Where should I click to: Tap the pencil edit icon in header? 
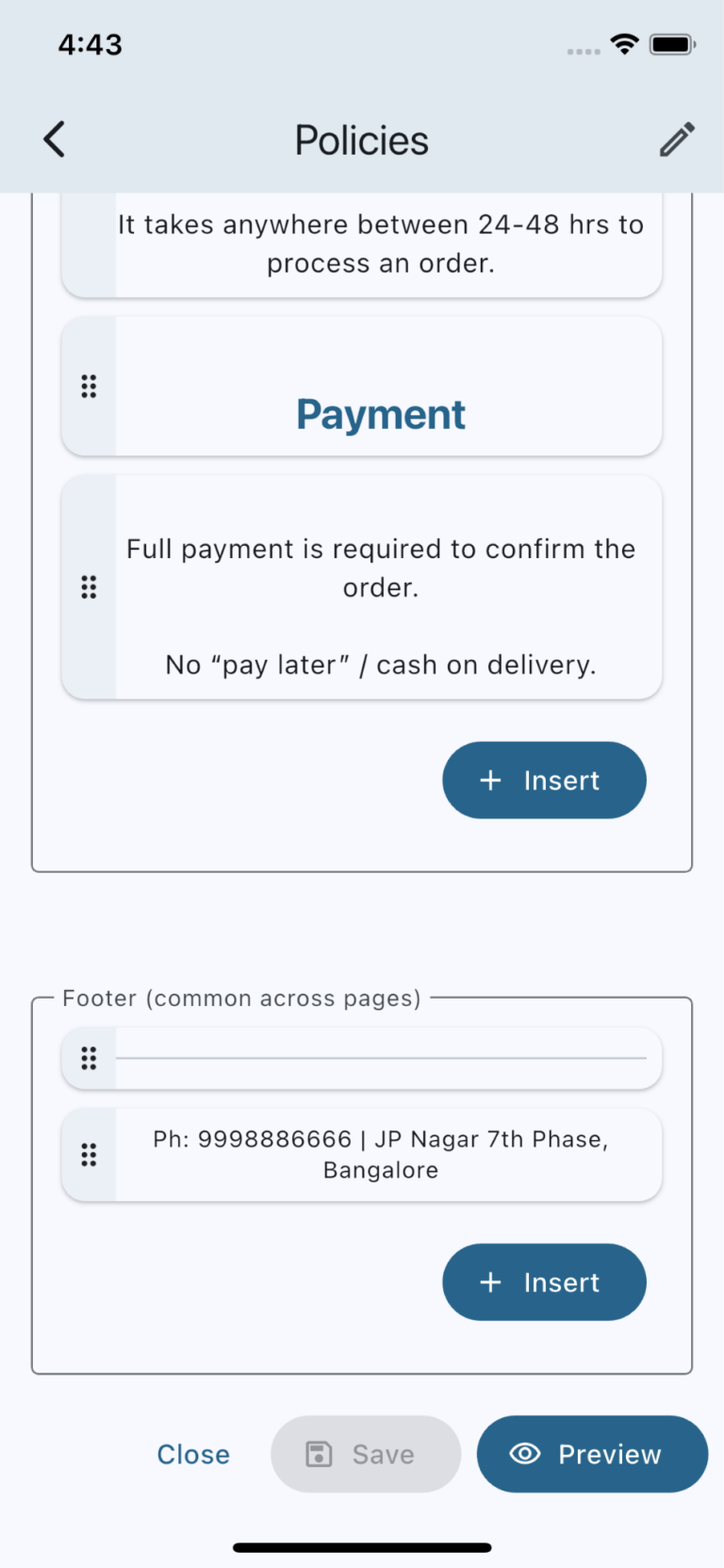676,139
